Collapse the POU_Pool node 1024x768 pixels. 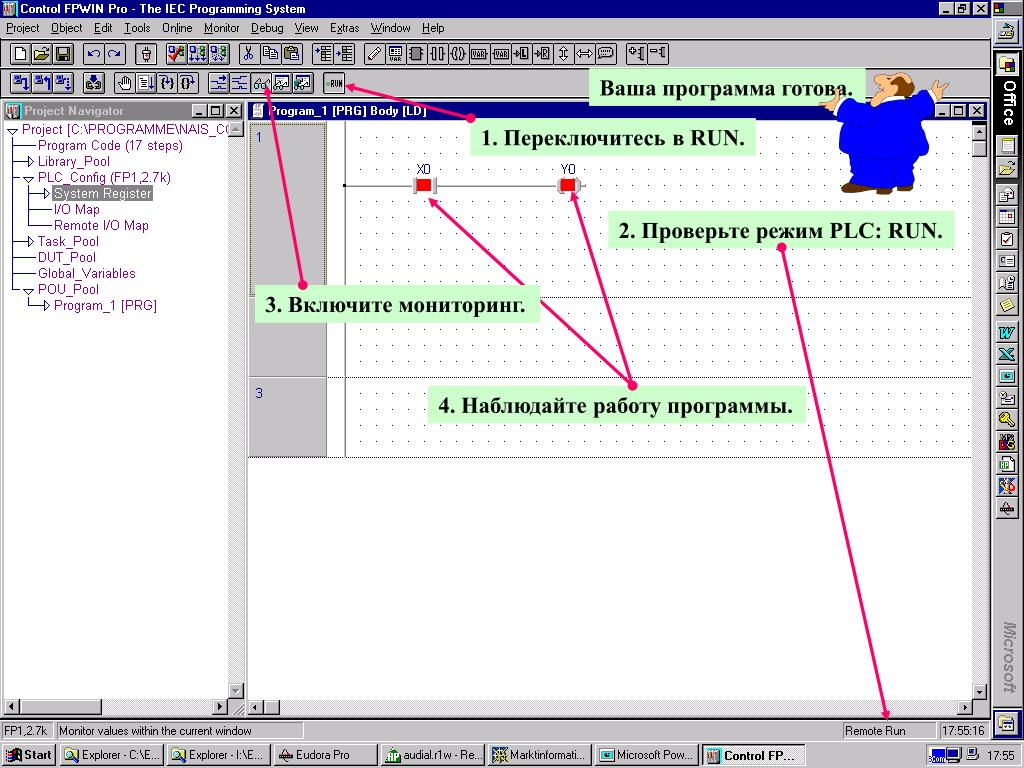29,291
